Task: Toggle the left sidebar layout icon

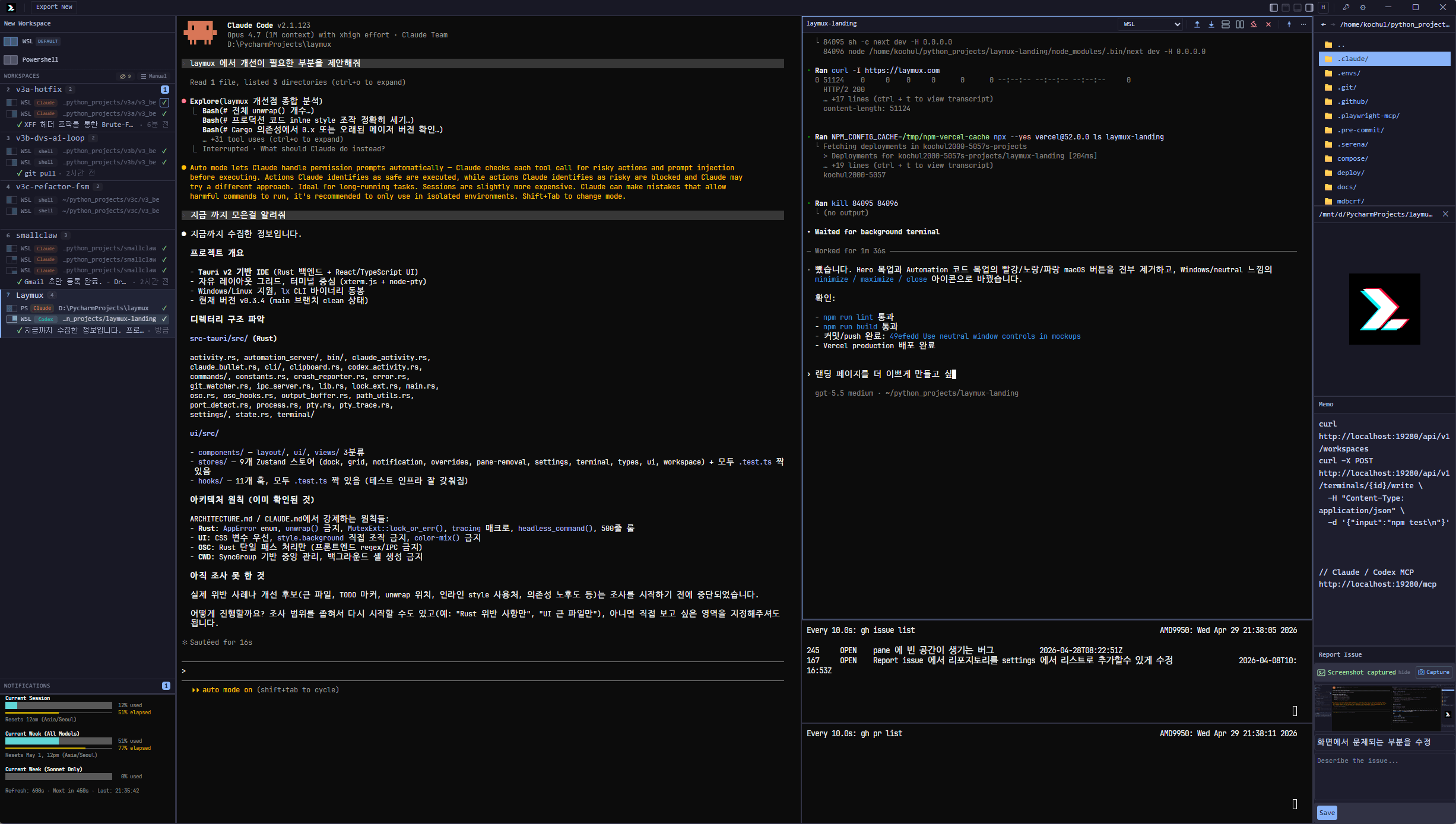Action: pos(1273,8)
